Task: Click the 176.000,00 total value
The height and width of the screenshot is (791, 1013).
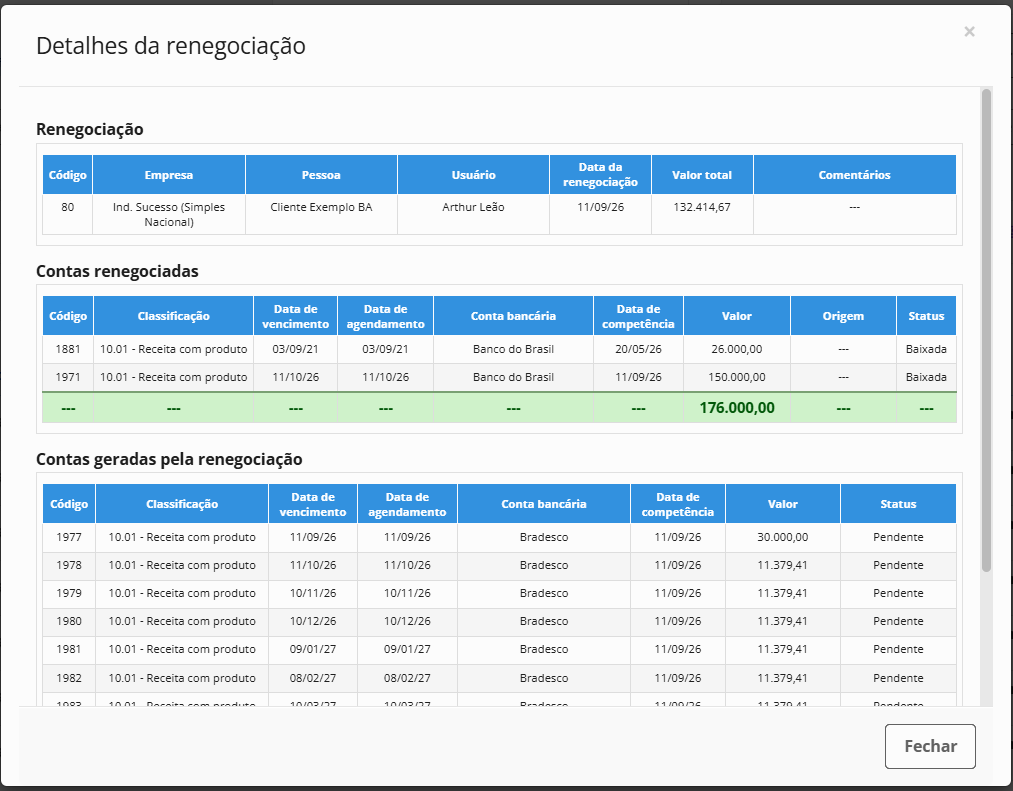Action: pyautogui.click(x=736, y=408)
